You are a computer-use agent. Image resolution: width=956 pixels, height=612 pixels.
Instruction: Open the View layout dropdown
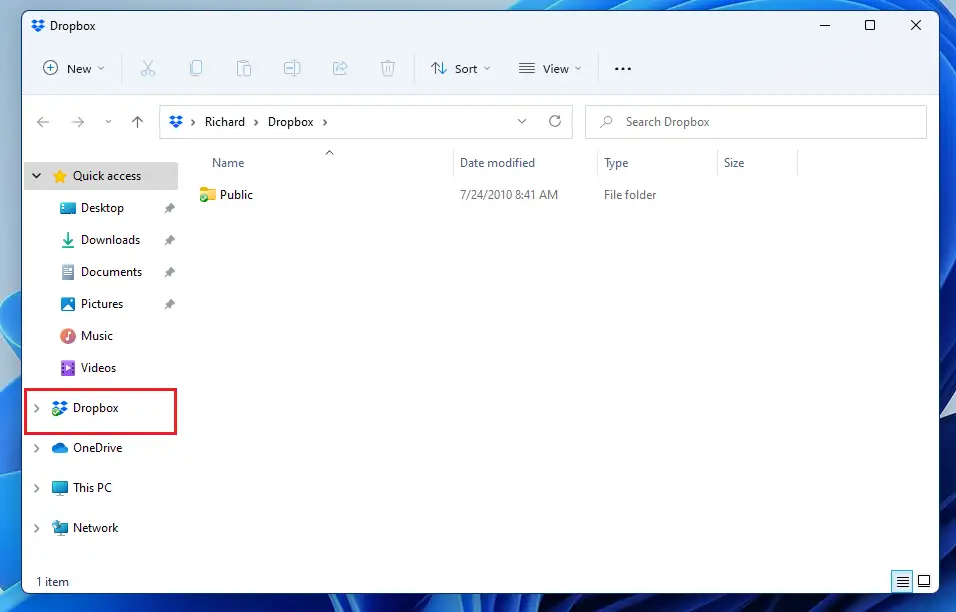click(549, 68)
